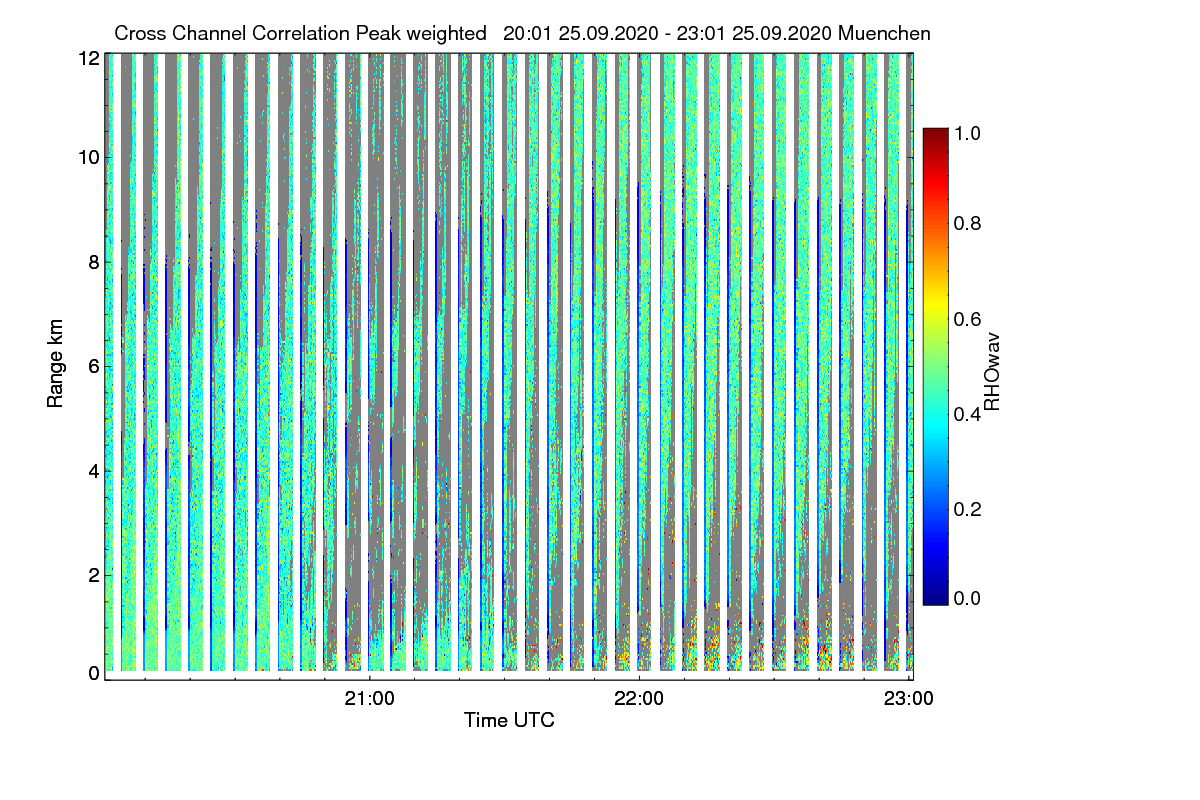Click the 'Time UTC' x-axis label
1200x800 pixels.
509,720
